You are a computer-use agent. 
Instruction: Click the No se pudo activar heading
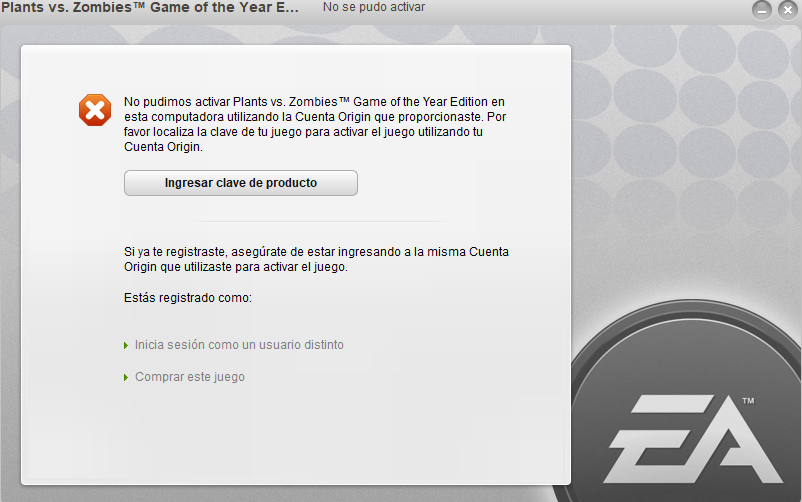pyautogui.click(x=374, y=7)
